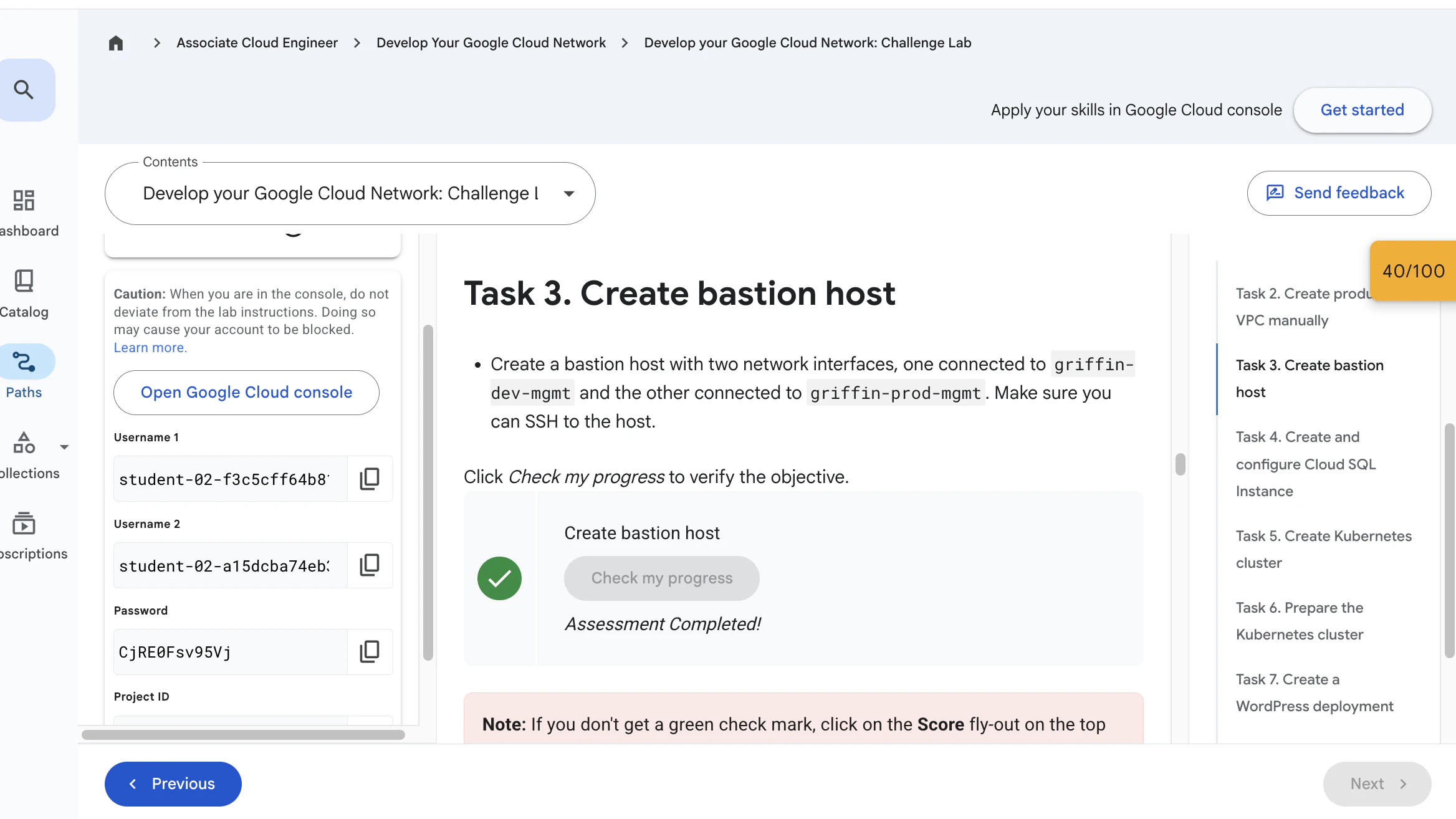Copy Username 1 with copy icon
This screenshot has height=819, width=1456.
pyautogui.click(x=370, y=479)
